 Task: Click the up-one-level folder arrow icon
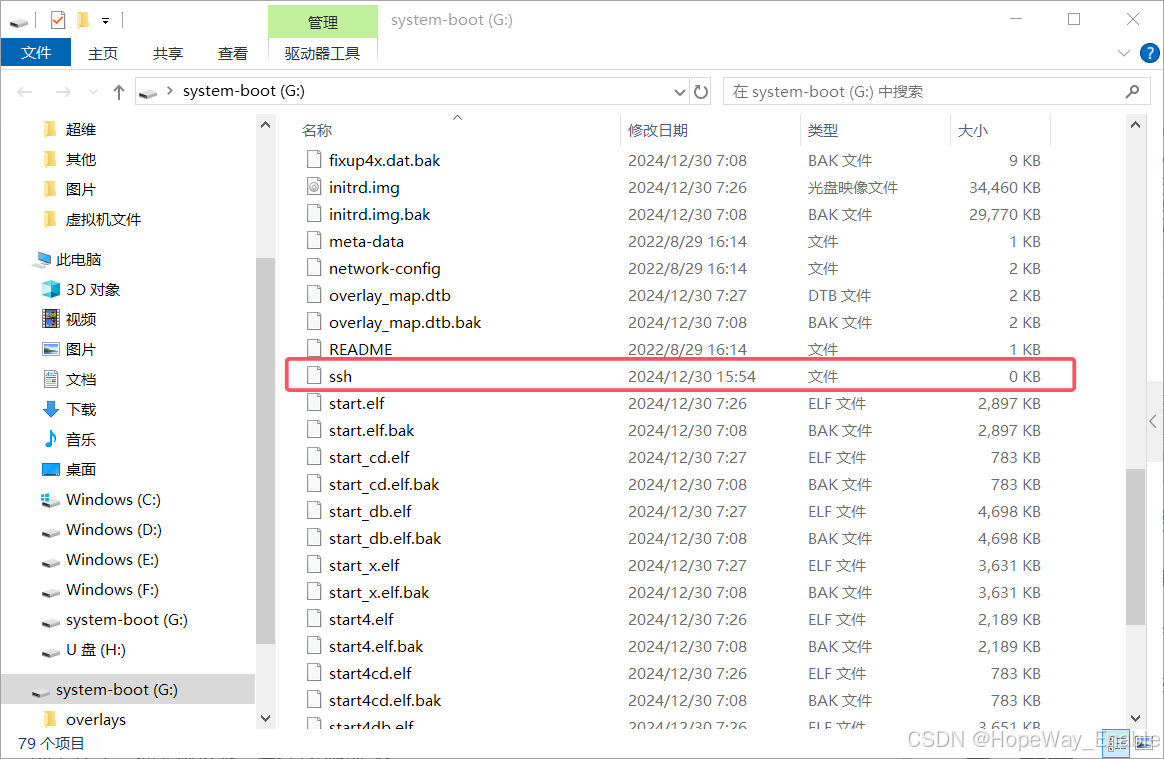(118, 91)
